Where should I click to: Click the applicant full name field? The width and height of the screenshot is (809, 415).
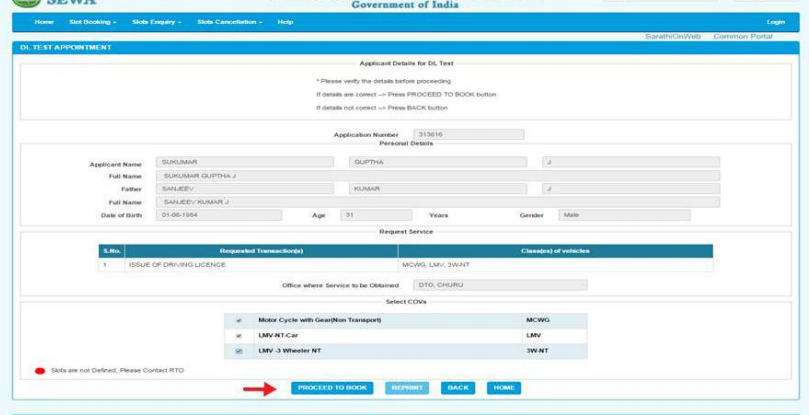[x=438, y=176]
